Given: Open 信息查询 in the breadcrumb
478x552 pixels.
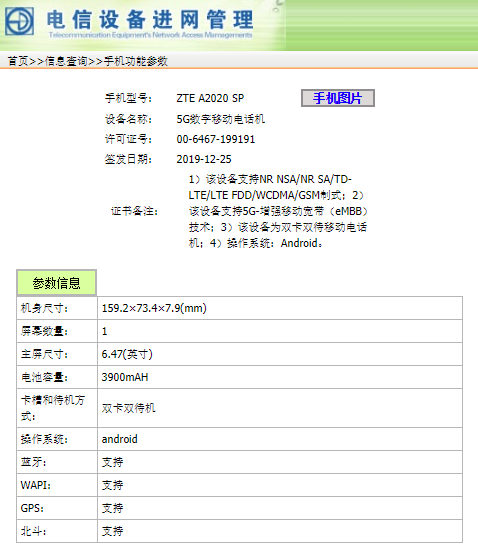Looking at the screenshot, I should click(66, 61).
